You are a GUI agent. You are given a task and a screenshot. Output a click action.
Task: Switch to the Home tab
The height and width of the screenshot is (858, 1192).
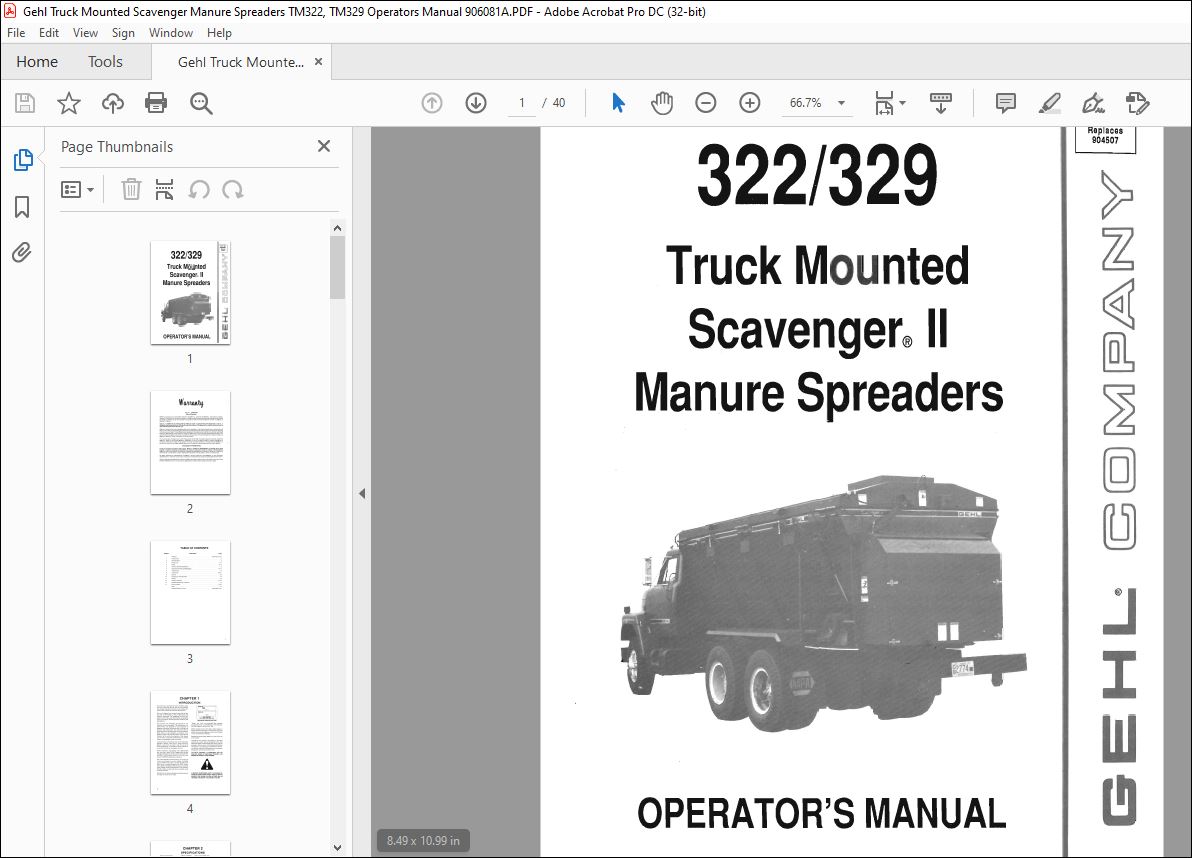coord(36,62)
